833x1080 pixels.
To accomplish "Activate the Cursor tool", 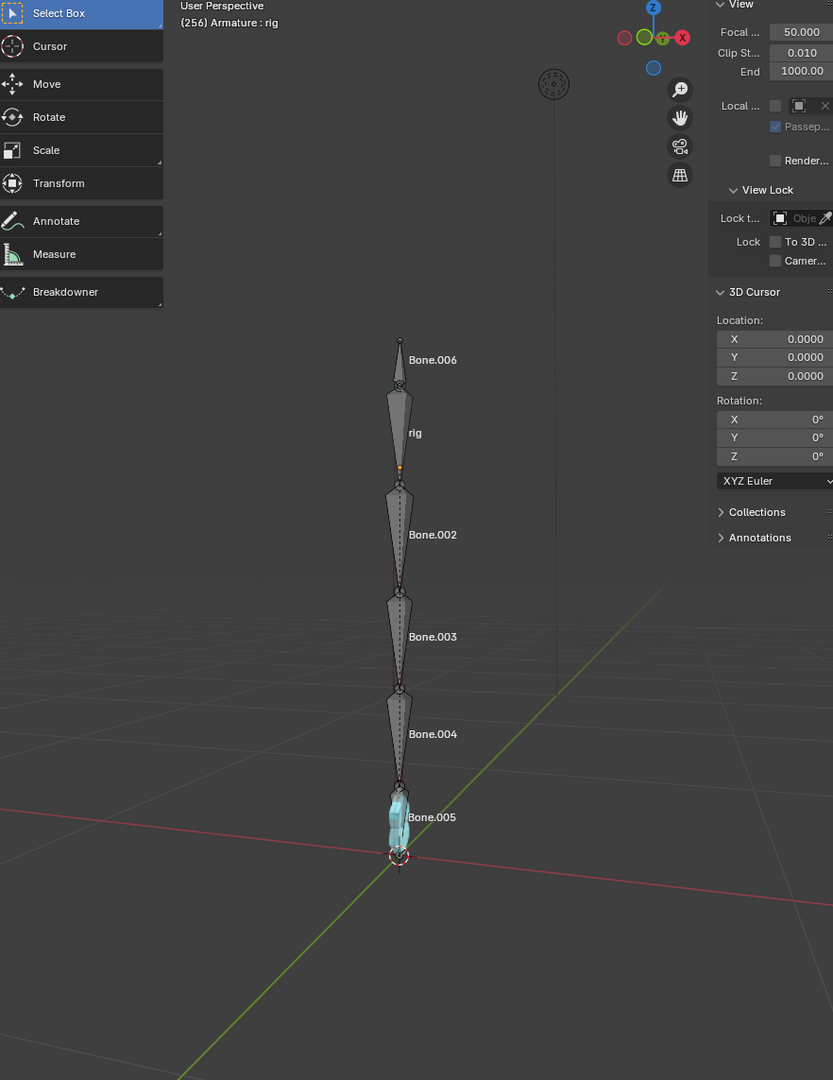I will [81, 46].
